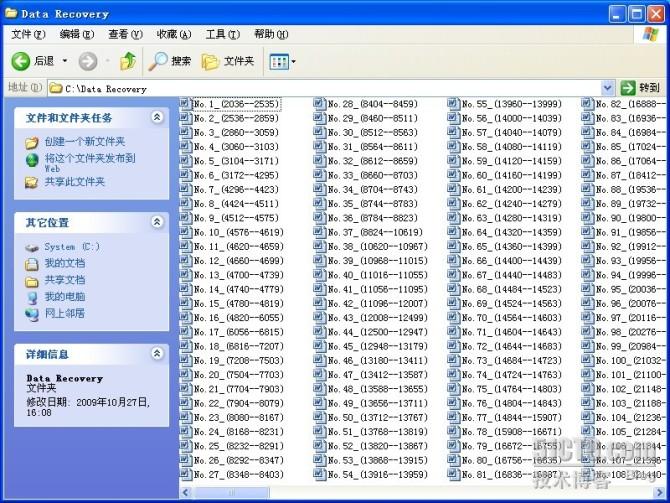Collapse the 详细信息 panel

pyautogui.click(x=157, y=353)
